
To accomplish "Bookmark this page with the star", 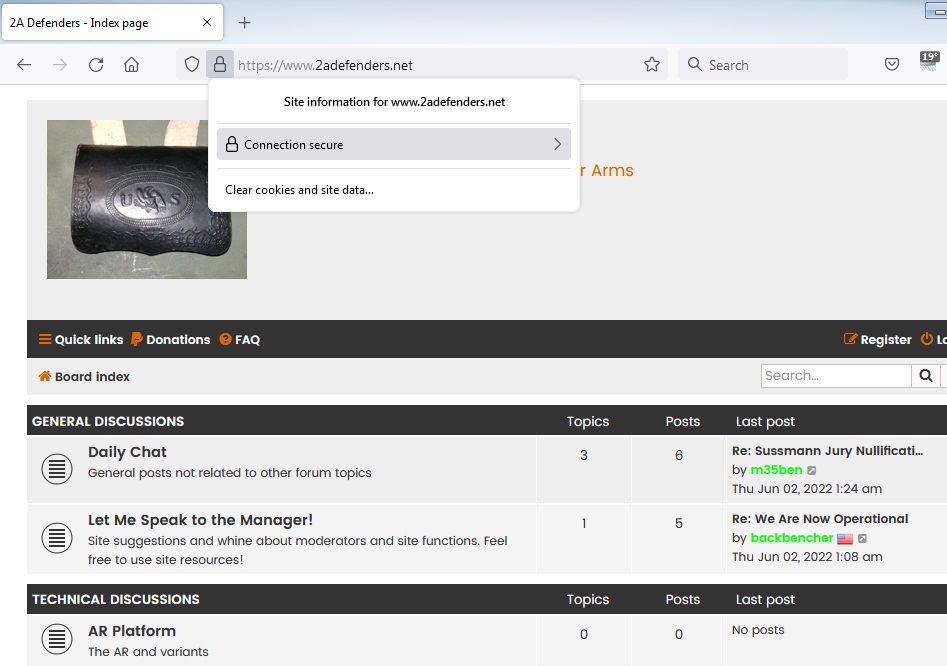I will coord(652,65).
